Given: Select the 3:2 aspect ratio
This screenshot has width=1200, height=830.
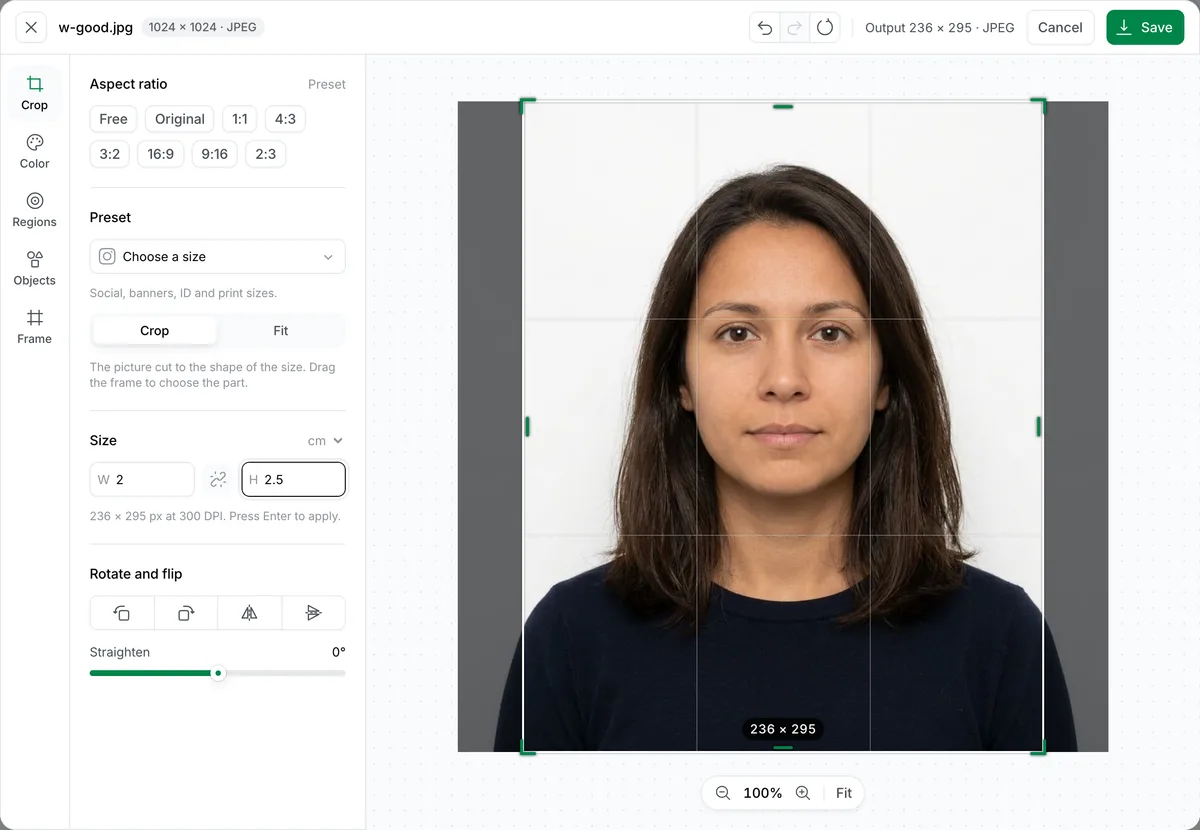Looking at the screenshot, I should (110, 154).
